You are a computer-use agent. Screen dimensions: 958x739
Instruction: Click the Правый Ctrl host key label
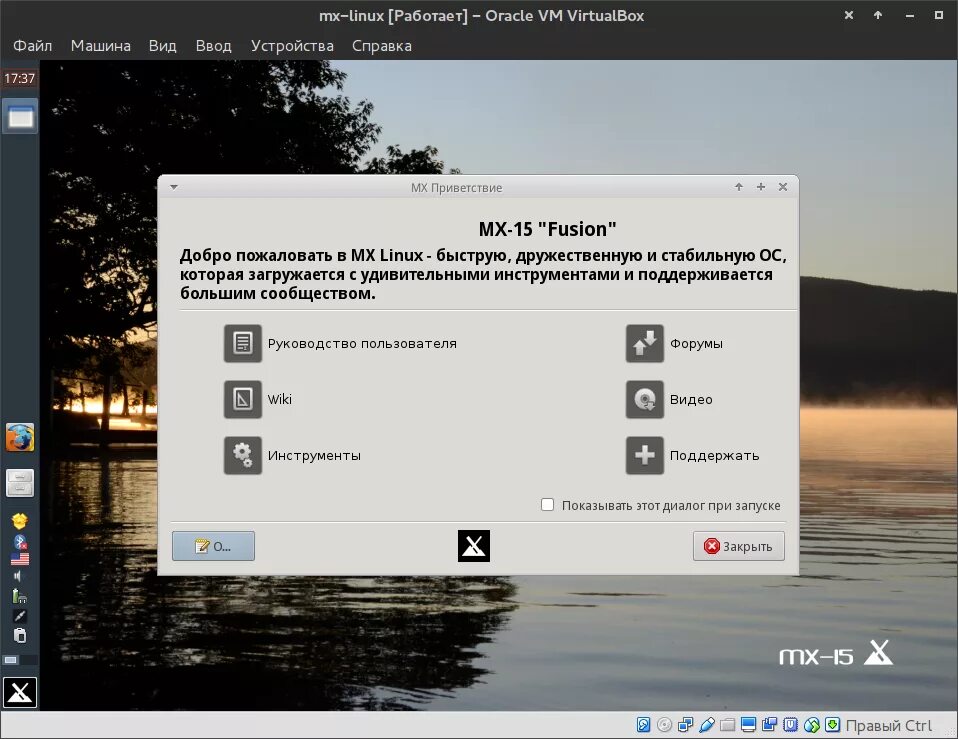pyautogui.click(x=889, y=726)
